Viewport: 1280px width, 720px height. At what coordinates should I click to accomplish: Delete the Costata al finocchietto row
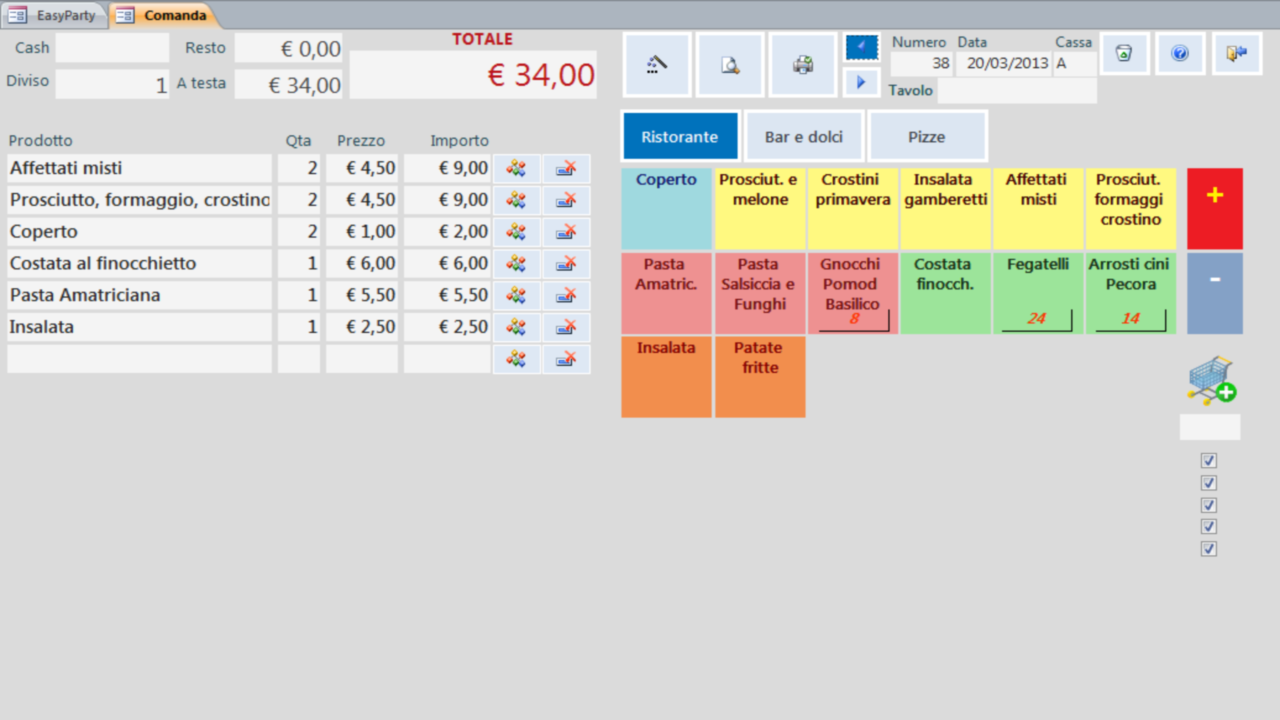pyautogui.click(x=566, y=264)
